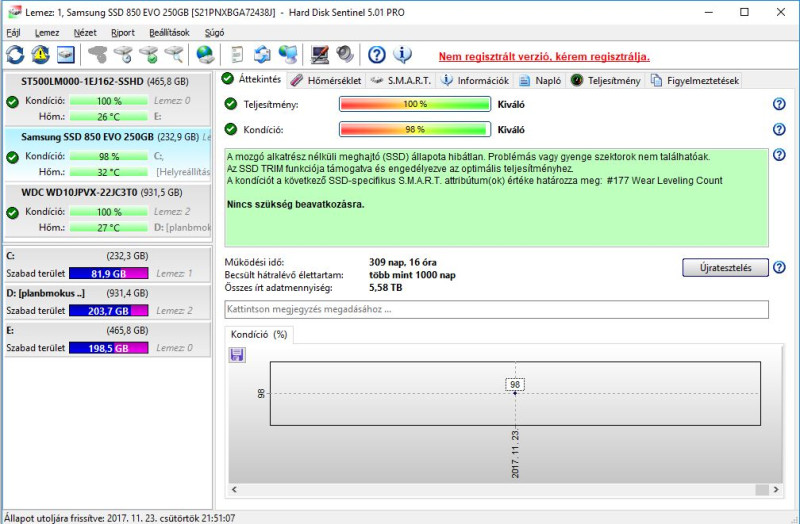Viewport: 800px width, 524px height.
Task: Switch to the Áttekintés tab
Action: point(252,79)
